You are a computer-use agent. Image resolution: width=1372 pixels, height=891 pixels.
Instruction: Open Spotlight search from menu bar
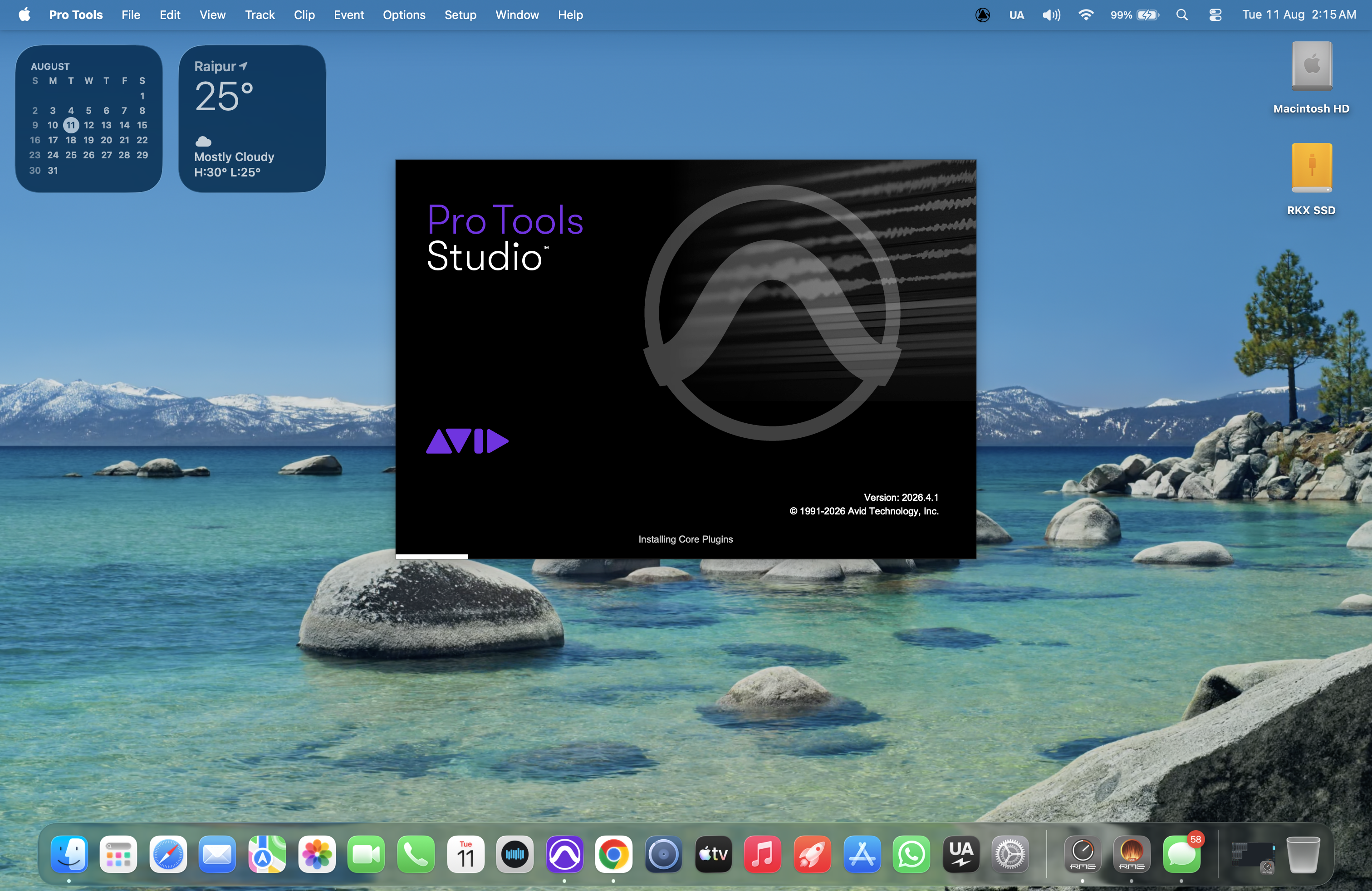pos(1182,15)
